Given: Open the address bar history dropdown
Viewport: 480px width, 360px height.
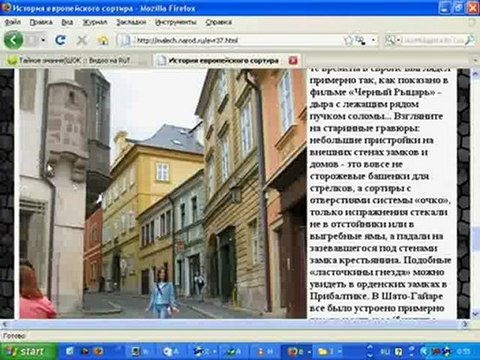Looking at the screenshot, I should (x=373, y=41).
